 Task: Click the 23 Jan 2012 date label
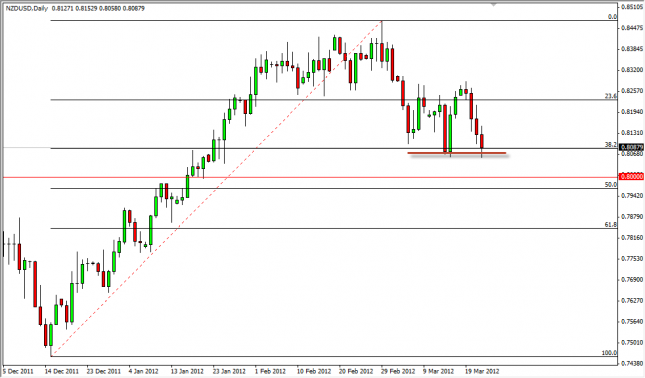230,371
